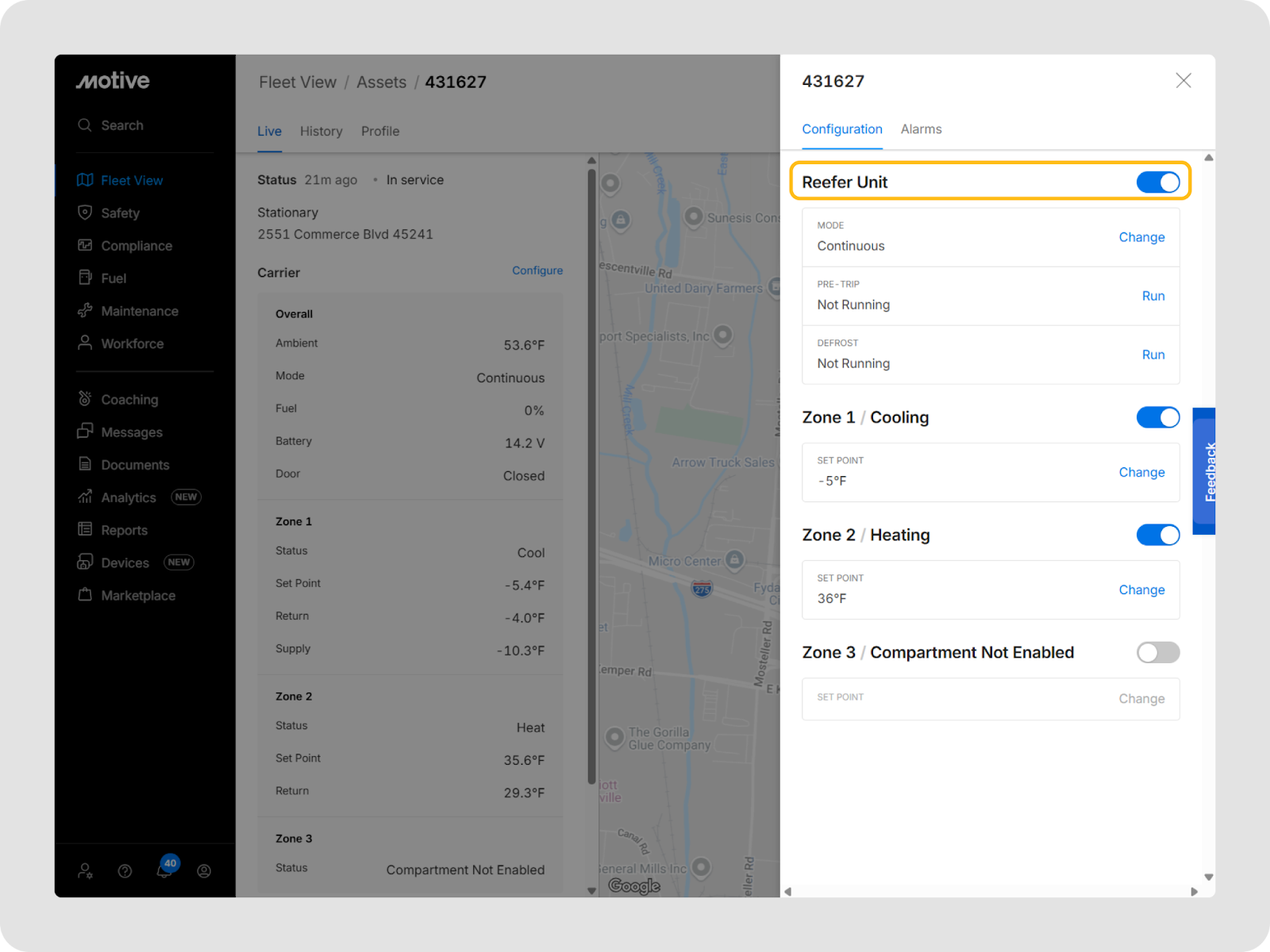The image size is (1270, 952).
Task: Open Messages via chat icon
Action: coord(85,432)
